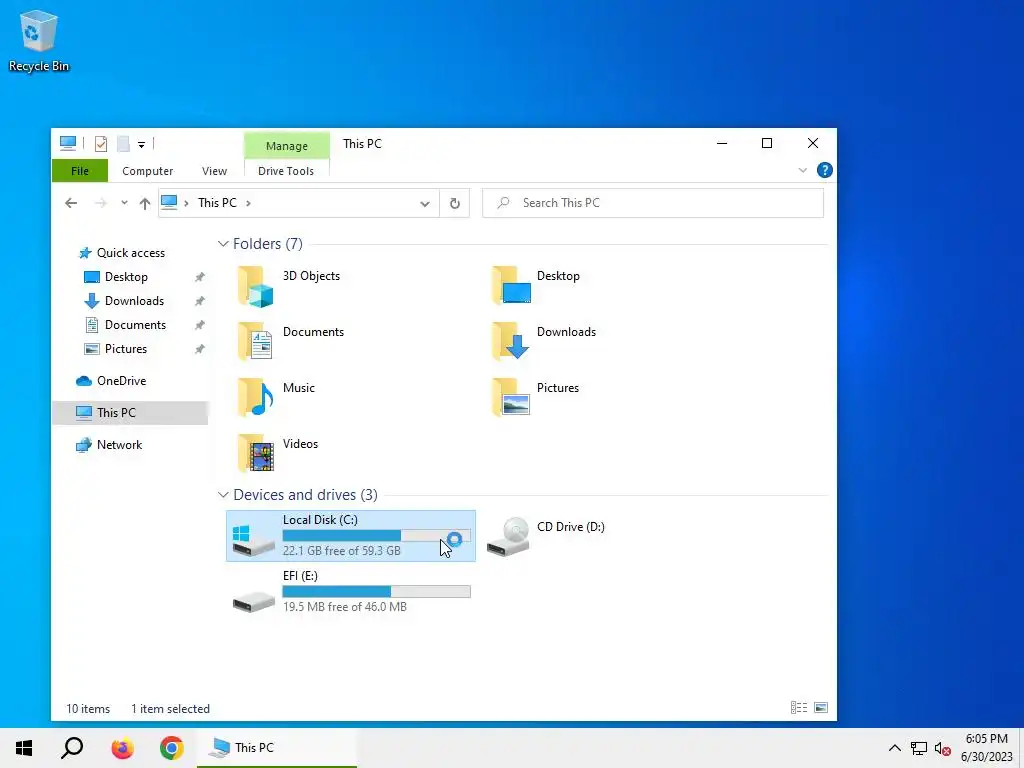Open the Windows Start menu
This screenshot has width=1024, height=768.
click(x=24, y=748)
